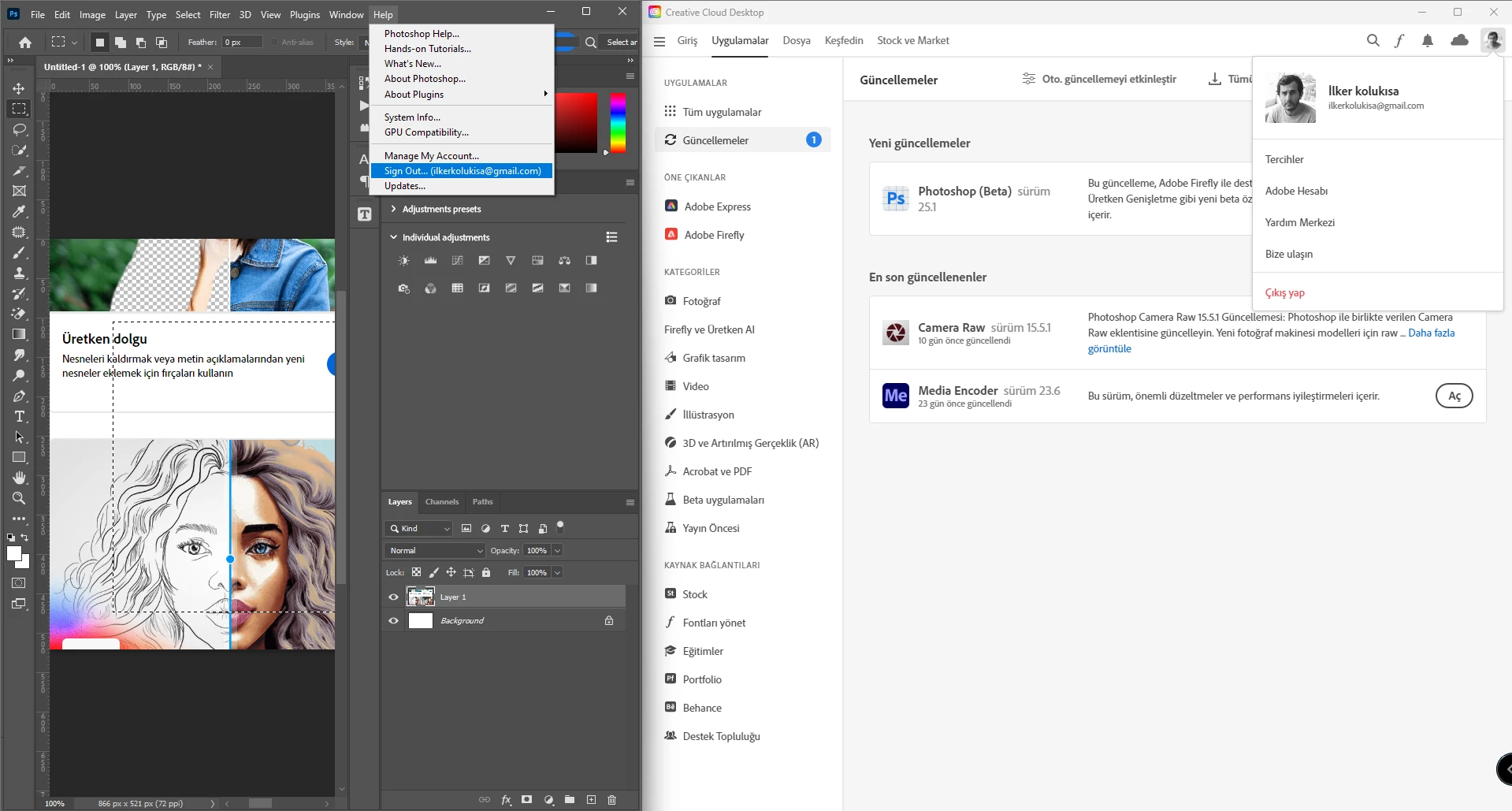Image resolution: width=1512 pixels, height=811 pixels.
Task: Select the Eyedropper tool
Action: pyautogui.click(x=19, y=211)
